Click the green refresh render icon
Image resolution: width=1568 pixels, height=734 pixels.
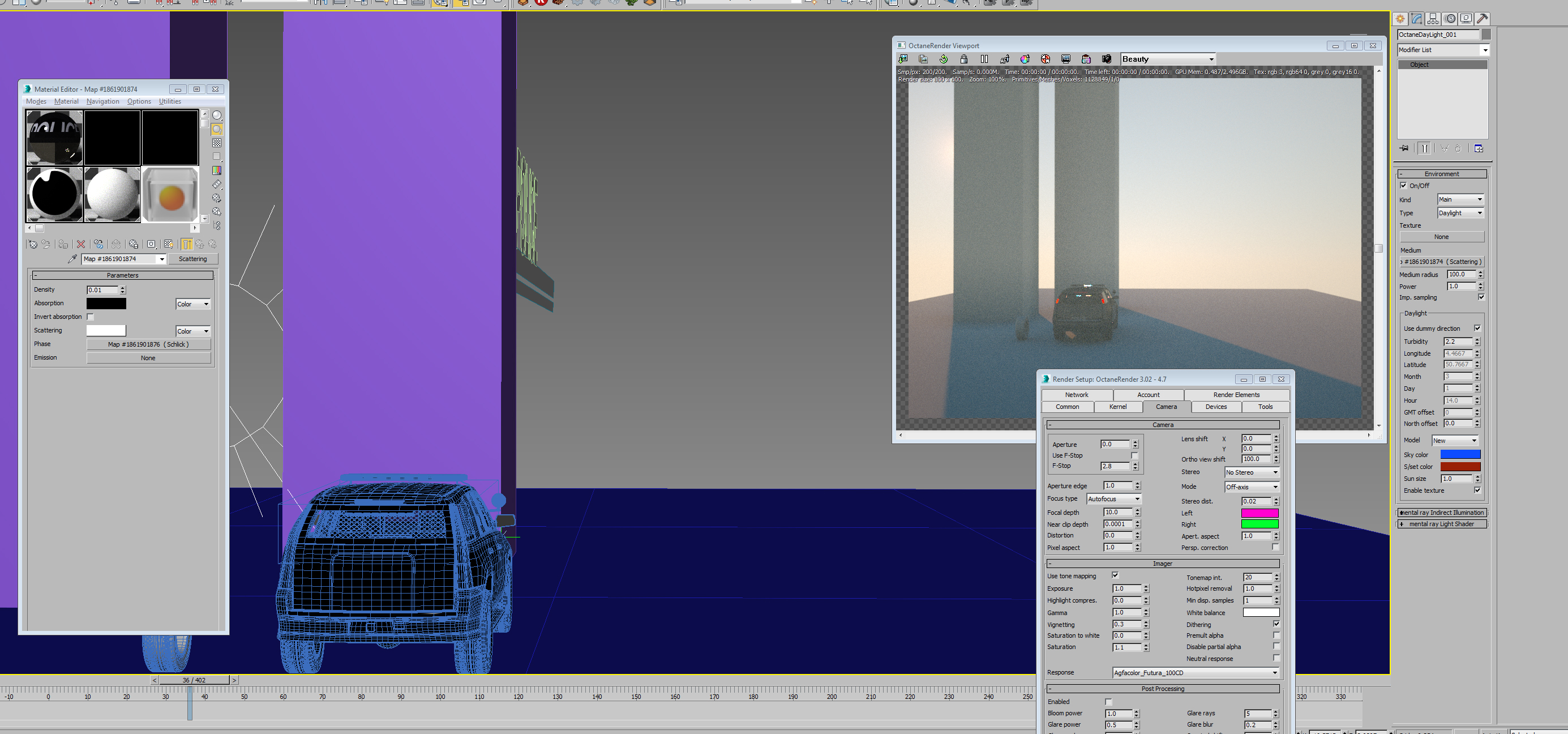pyautogui.click(x=944, y=59)
